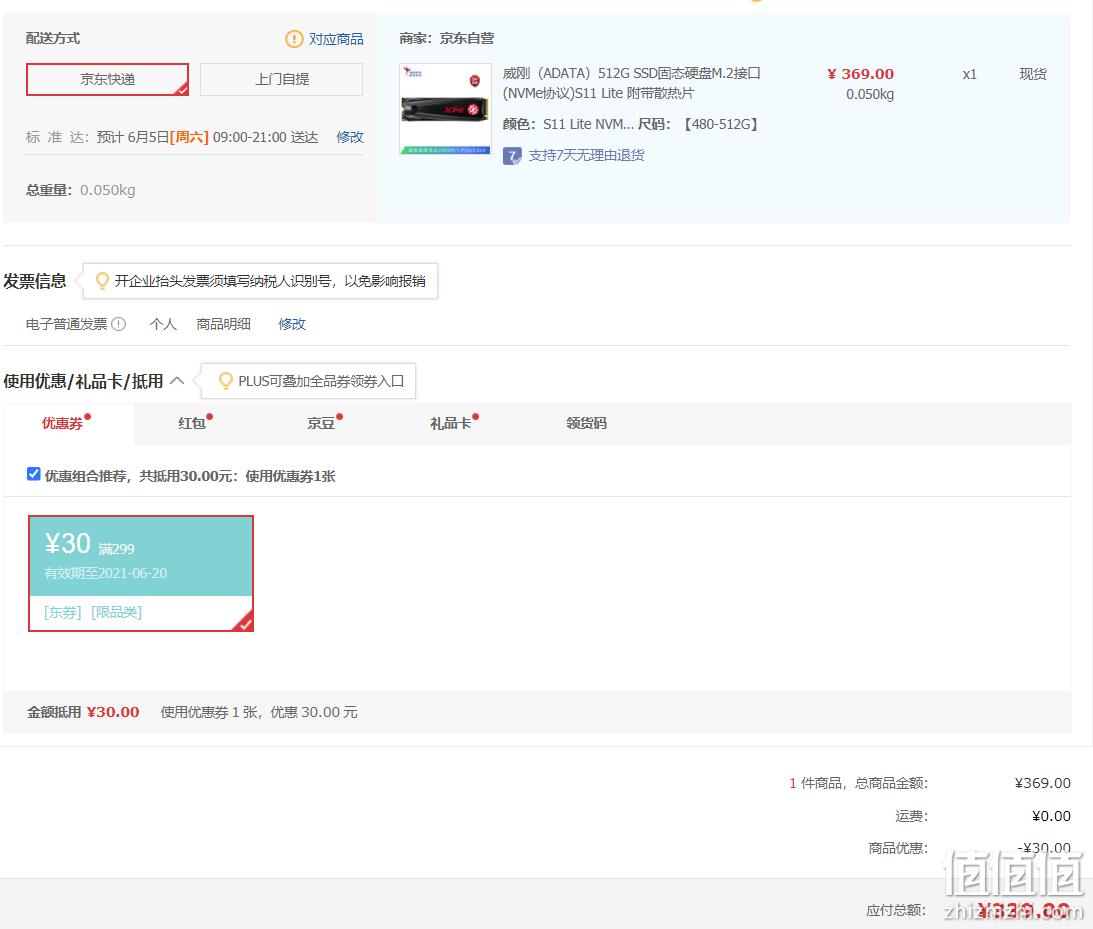Open 威刚 ADATA 512G SSD product title
The height and width of the screenshot is (929, 1093).
click(632, 83)
